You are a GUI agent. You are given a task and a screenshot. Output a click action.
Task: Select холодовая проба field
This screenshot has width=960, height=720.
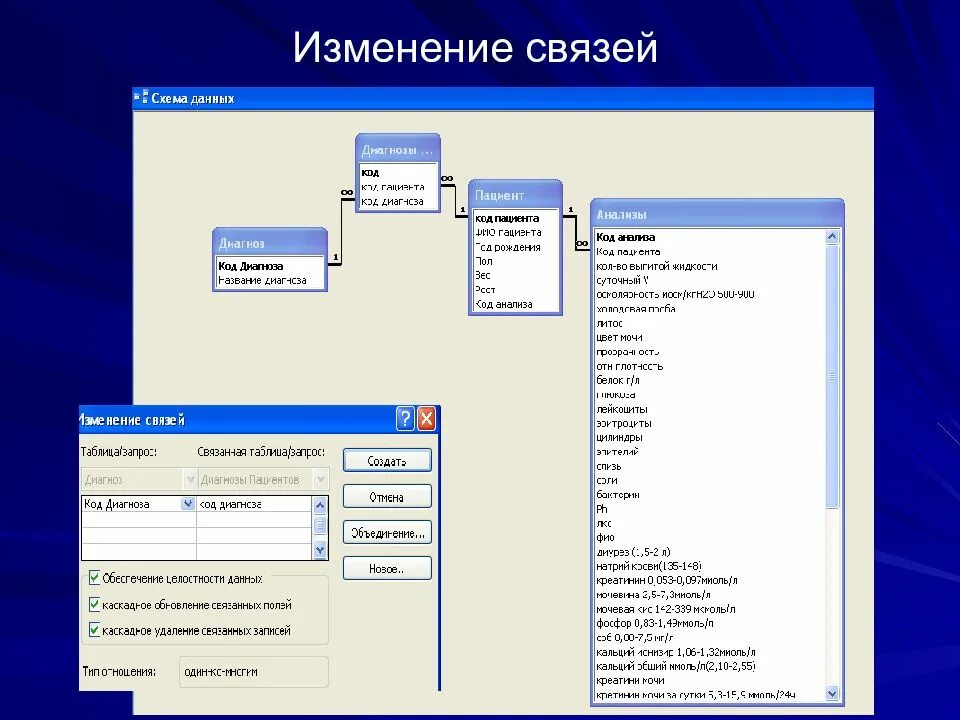[636, 309]
